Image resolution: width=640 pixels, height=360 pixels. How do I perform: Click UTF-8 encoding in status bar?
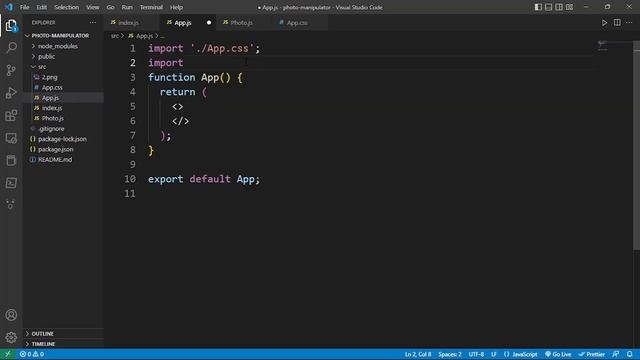point(476,354)
